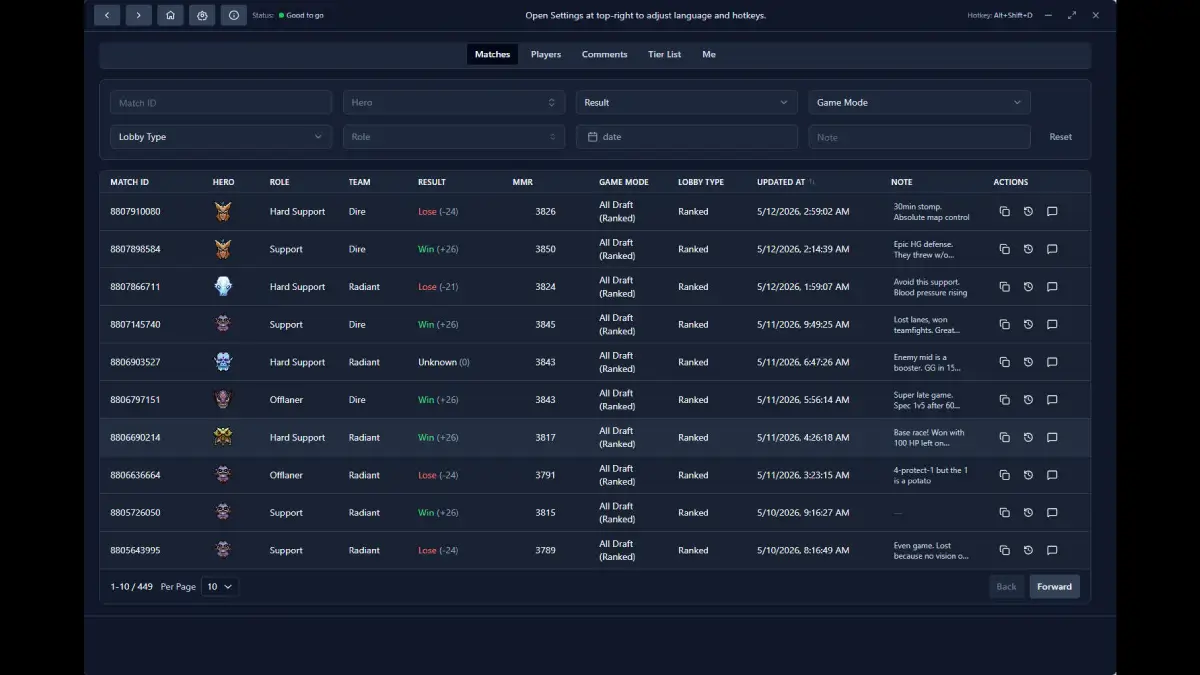
Task: Open the date picker field
Action: pyautogui.click(x=686, y=137)
